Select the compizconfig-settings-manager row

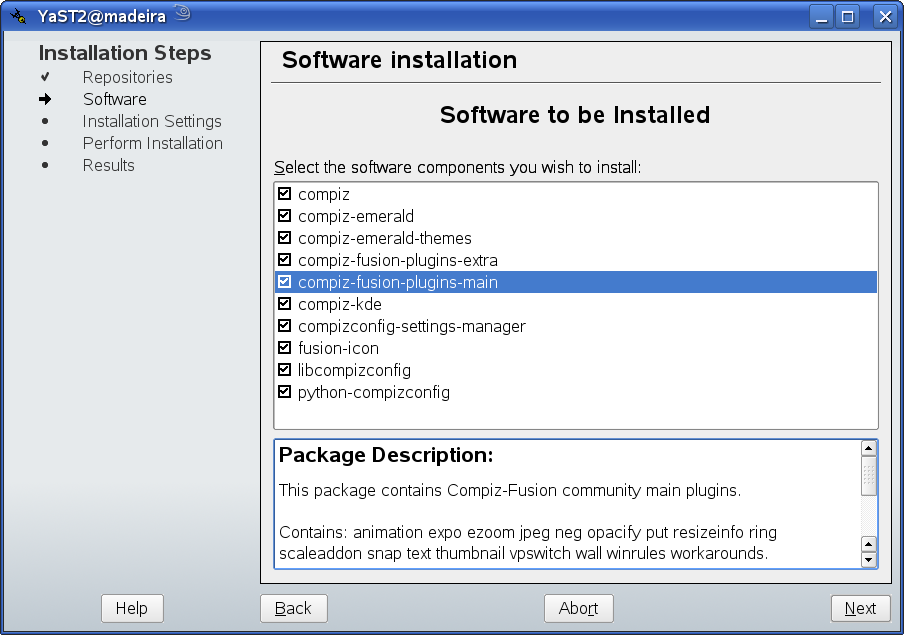click(x=575, y=326)
